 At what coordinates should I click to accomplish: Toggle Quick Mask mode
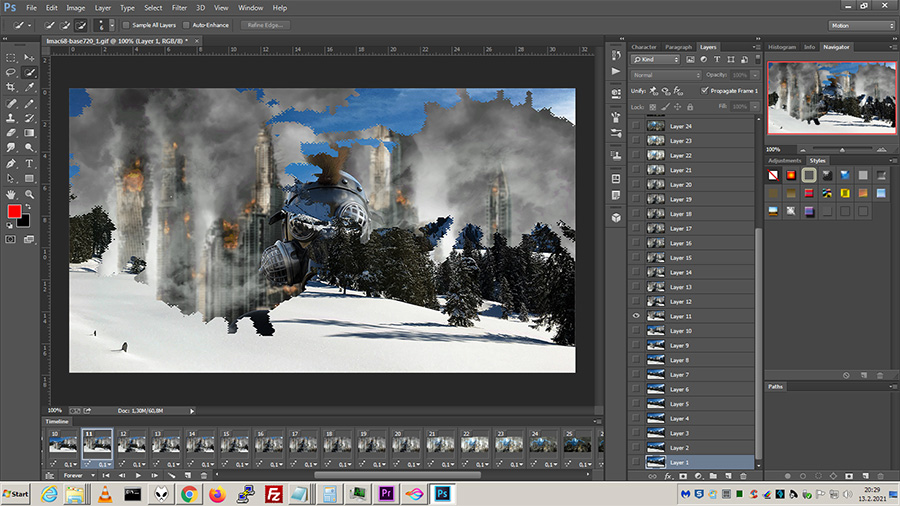pyautogui.click(x=11, y=239)
